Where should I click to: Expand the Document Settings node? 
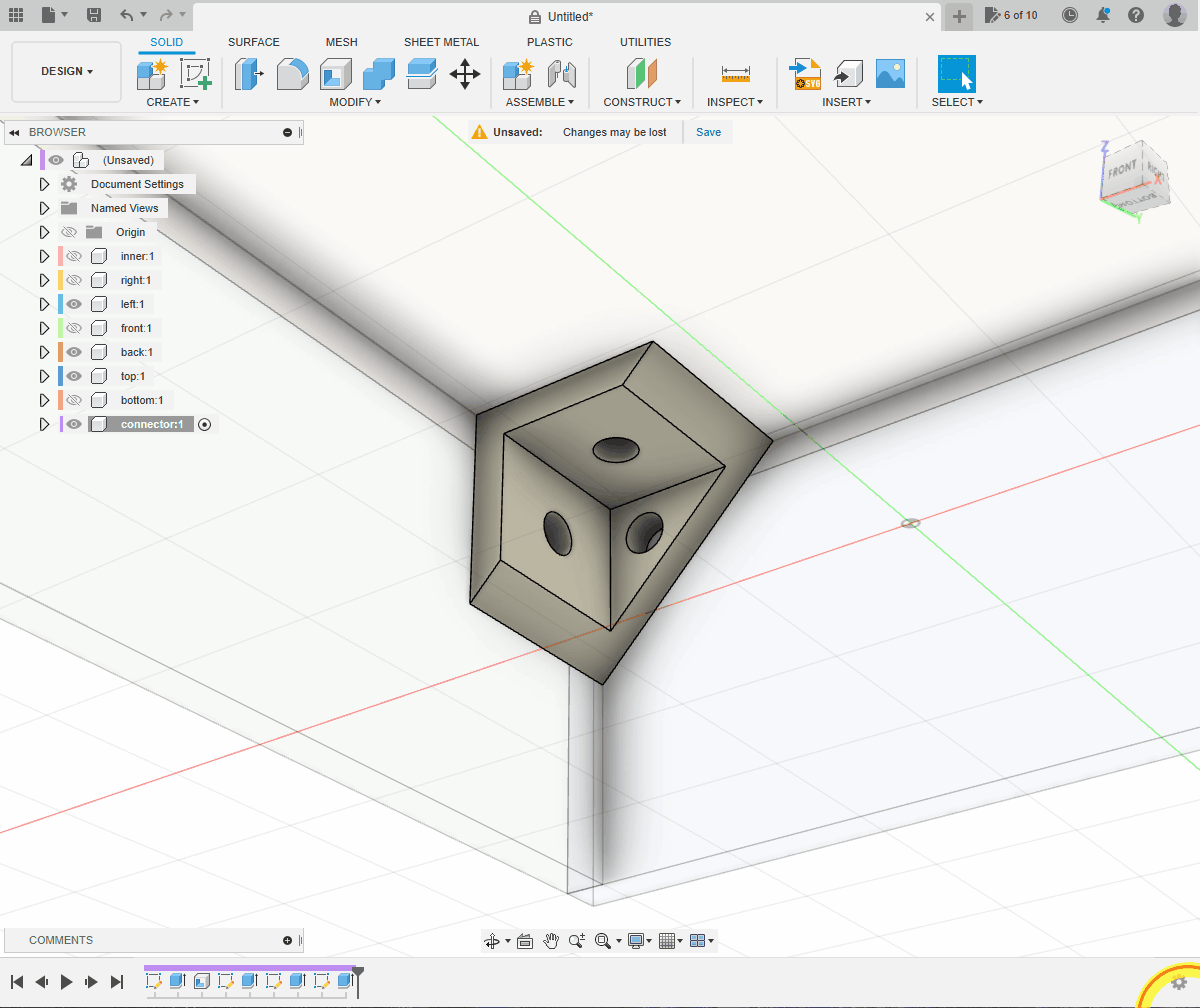44,184
